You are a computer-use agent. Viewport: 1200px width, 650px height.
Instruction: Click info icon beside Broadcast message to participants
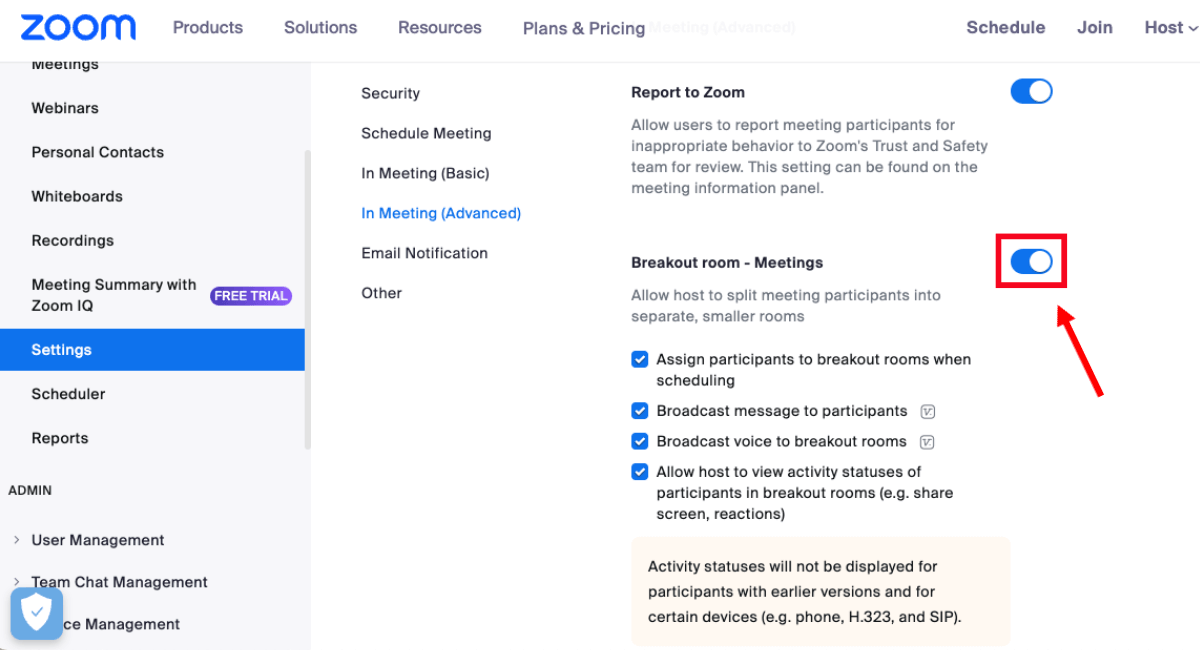coord(927,412)
